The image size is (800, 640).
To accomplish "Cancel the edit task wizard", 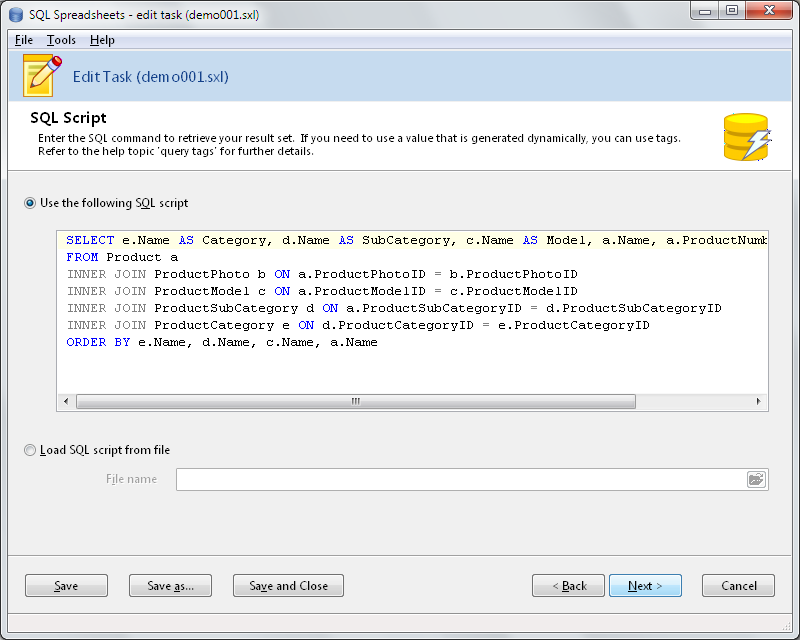I will [738, 586].
